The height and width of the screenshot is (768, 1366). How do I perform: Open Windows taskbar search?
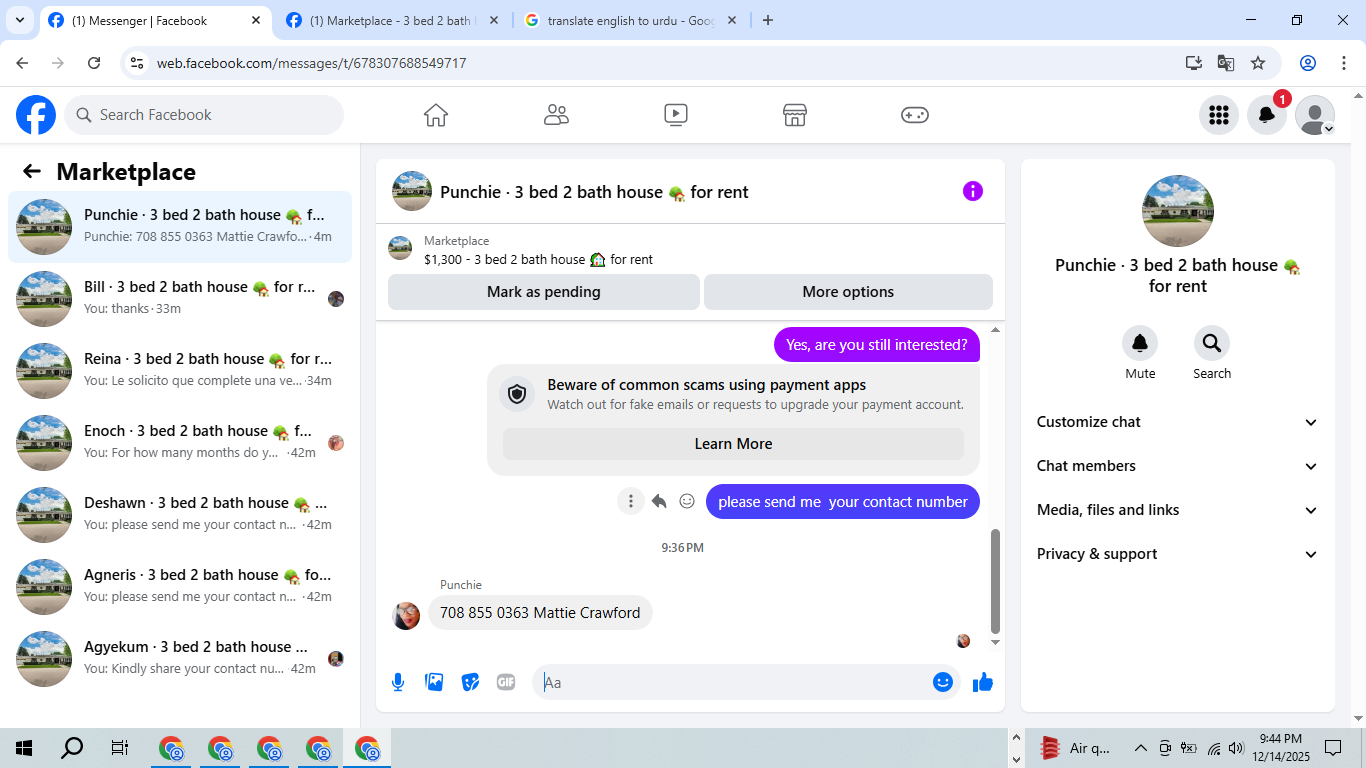click(72, 748)
